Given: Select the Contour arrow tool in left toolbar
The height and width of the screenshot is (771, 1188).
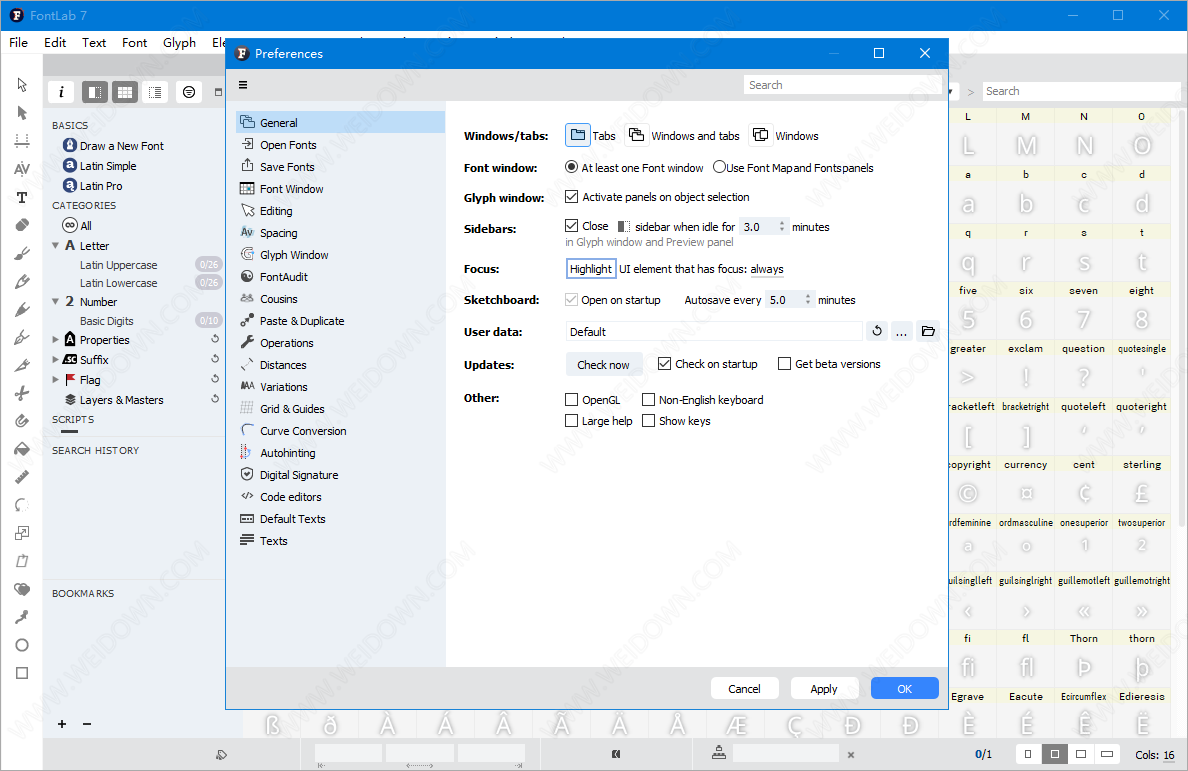Looking at the screenshot, I should click(x=22, y=84).
